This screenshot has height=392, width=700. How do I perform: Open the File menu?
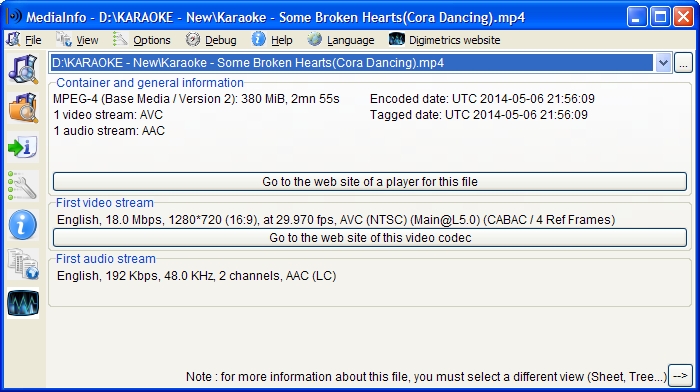[24, 40]
